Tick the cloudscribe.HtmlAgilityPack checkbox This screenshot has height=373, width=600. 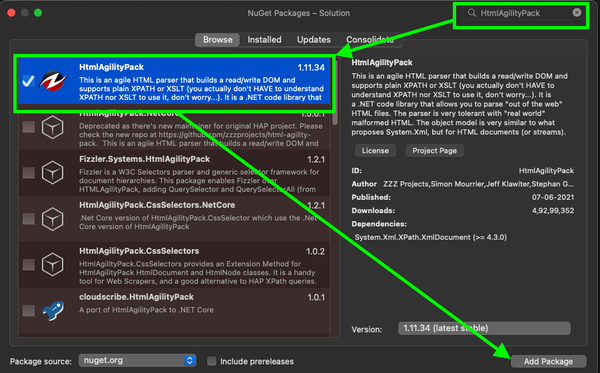point(28,310)
